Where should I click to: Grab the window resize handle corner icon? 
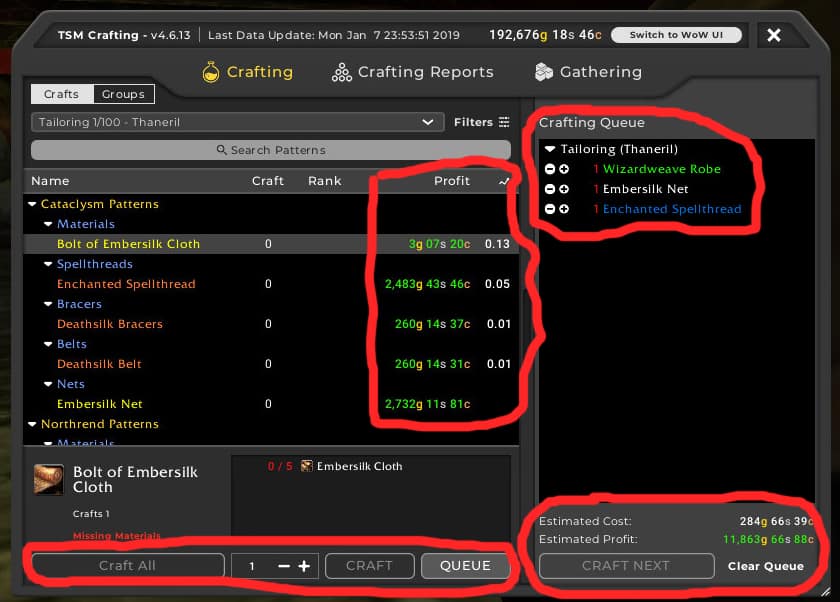point(826,590)
